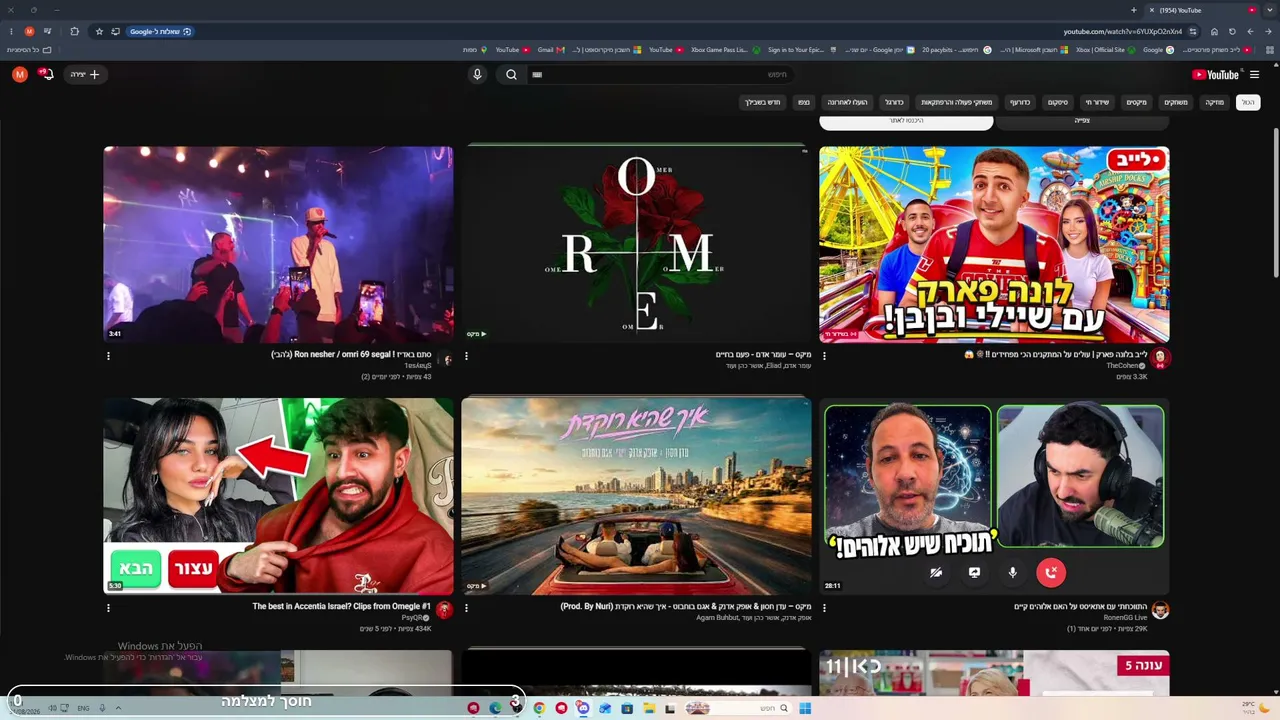Open the YouTube hamburger guide menu
1280x720 pixels.
coord(1254,74)
